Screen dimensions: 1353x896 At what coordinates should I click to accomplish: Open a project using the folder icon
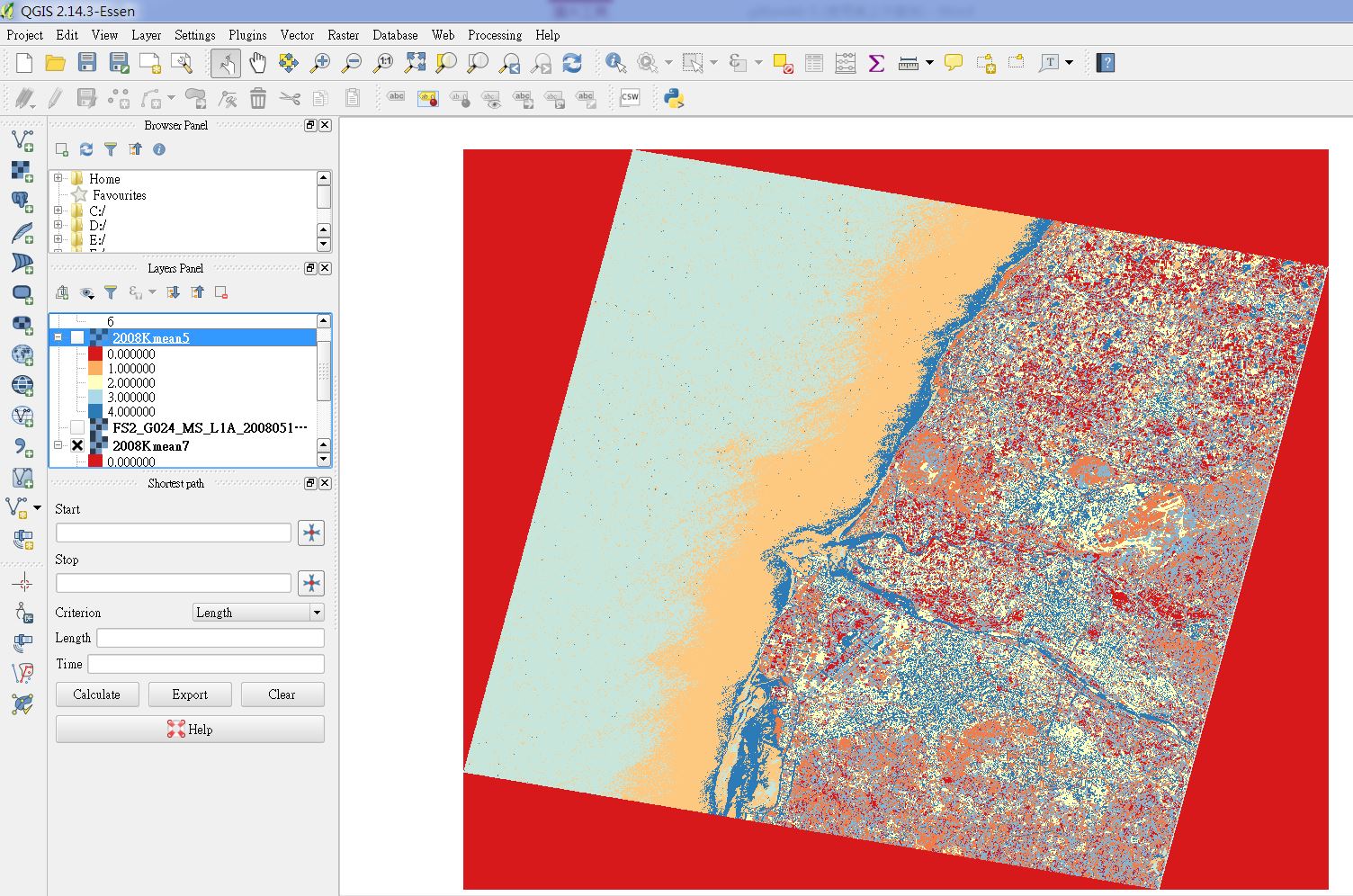pyautogui.click(x=55, y=63)
